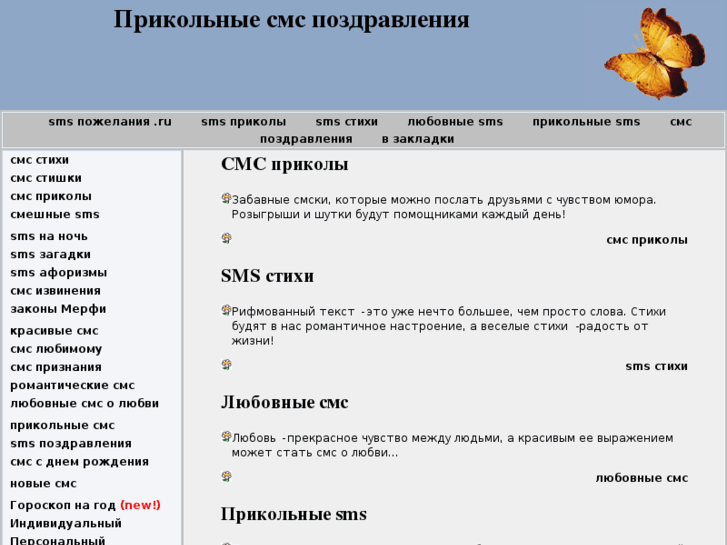Open sidebar link 'смс стихи'
The image size is (727, 545).
pyautogui.click(x=39, y=160)
